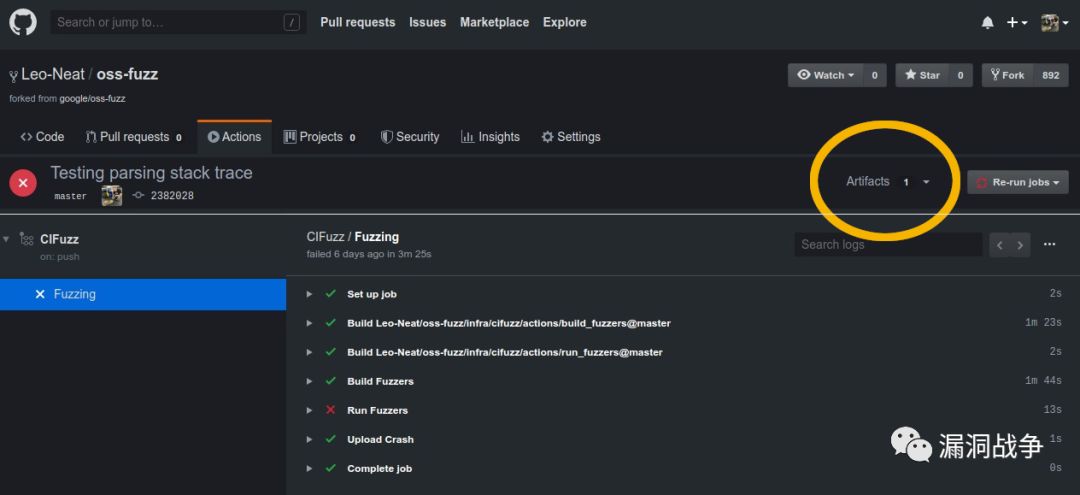The image size is (1080, 495).
Task: Open the notifications bell
Action: pos(987,23)
